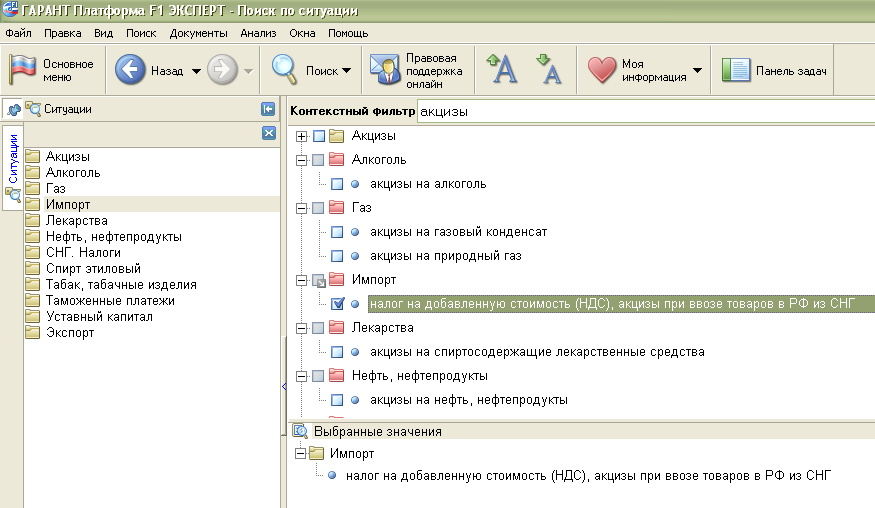The height and width of the screenshot is (508, 875).
Task: Click the selected НДС item under Выбранные значения
Action: (x=588, y=476)
